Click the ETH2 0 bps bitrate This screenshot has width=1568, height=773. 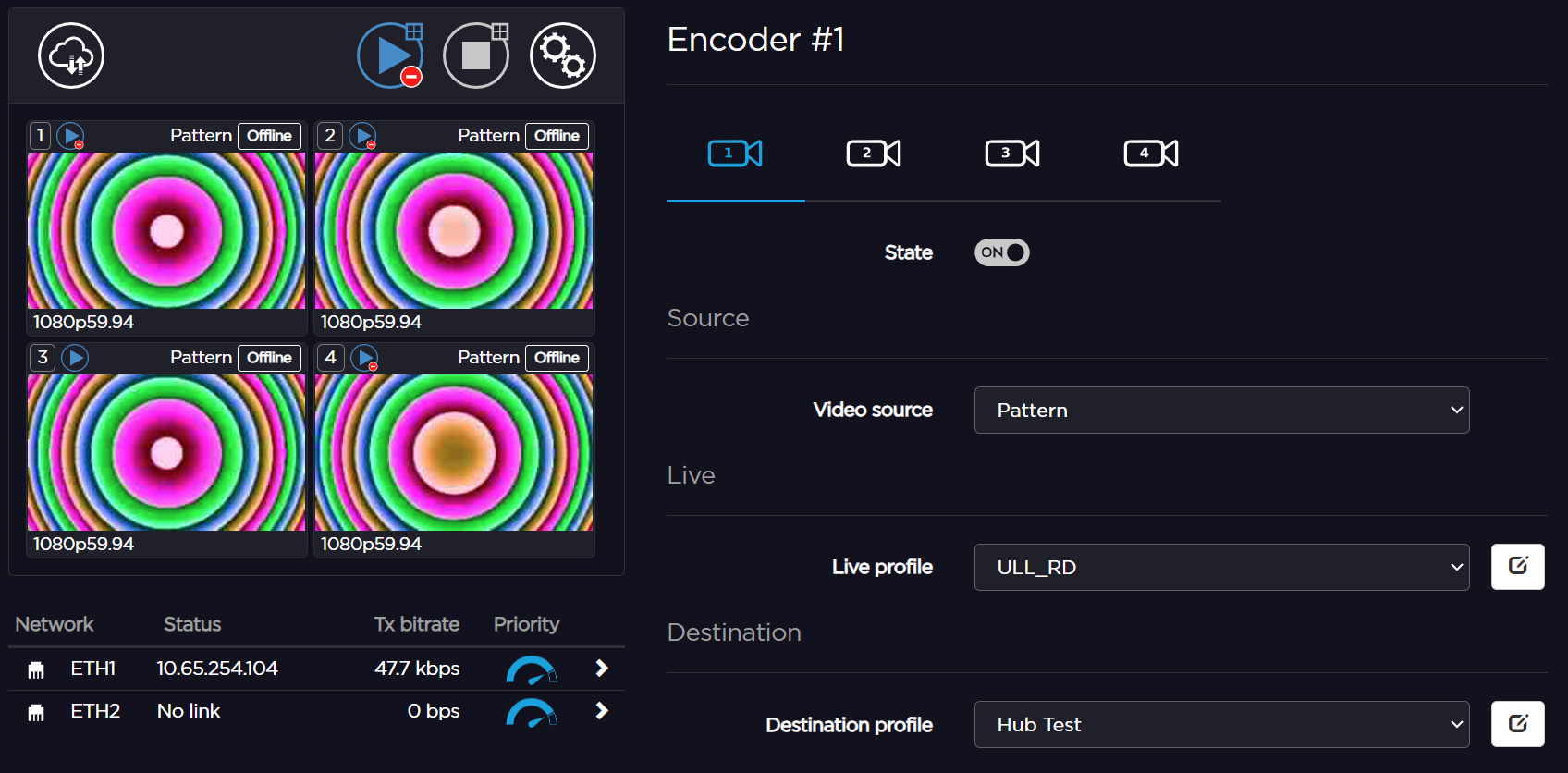click(434, 711)
